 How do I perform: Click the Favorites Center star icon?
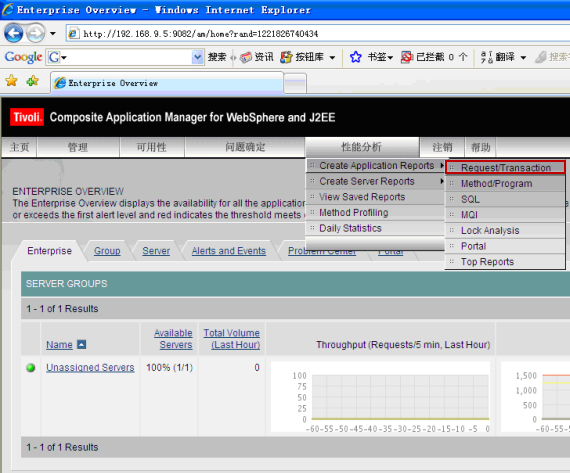(11, 80)
